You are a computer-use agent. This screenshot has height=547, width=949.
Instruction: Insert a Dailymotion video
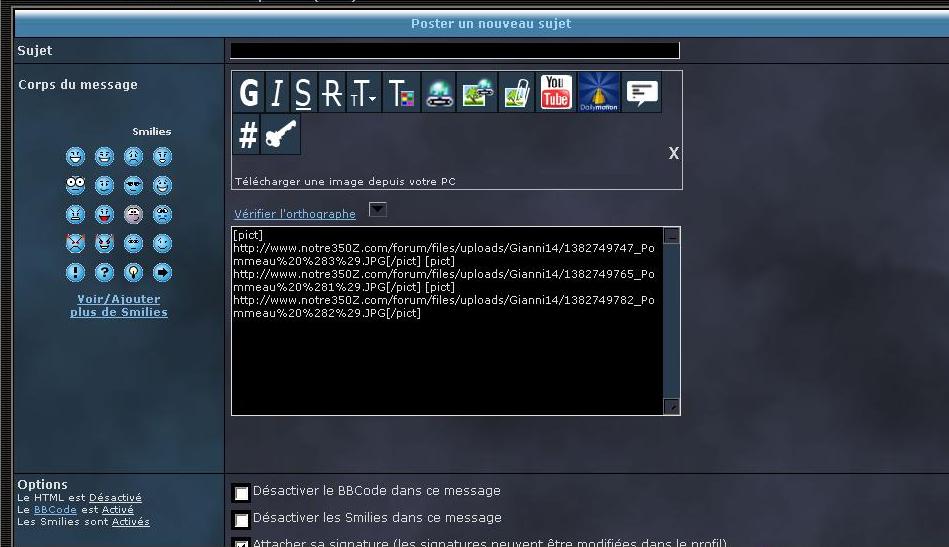[x=599, y=93]
